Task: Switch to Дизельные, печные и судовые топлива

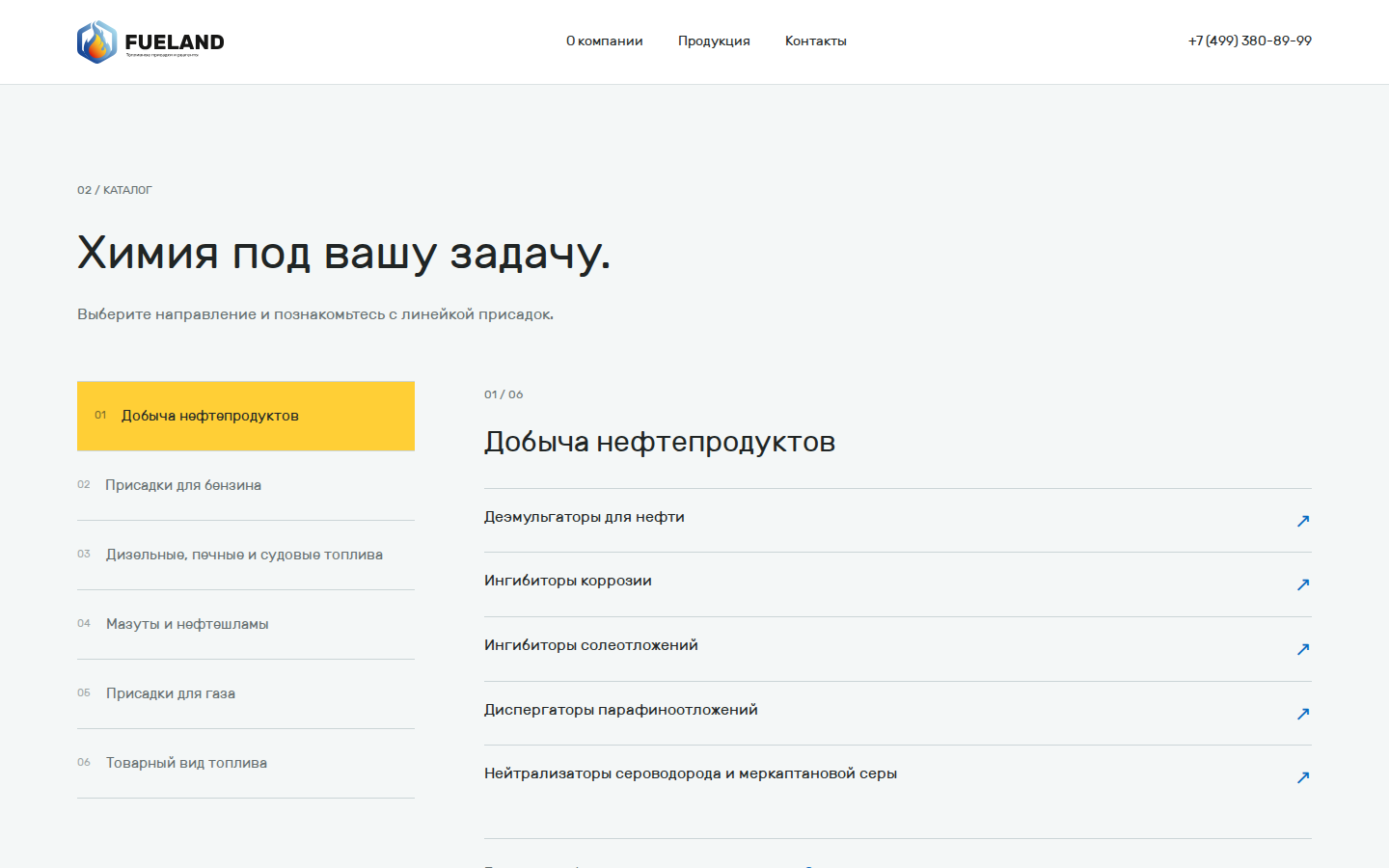Action: (x=246, y=555)
